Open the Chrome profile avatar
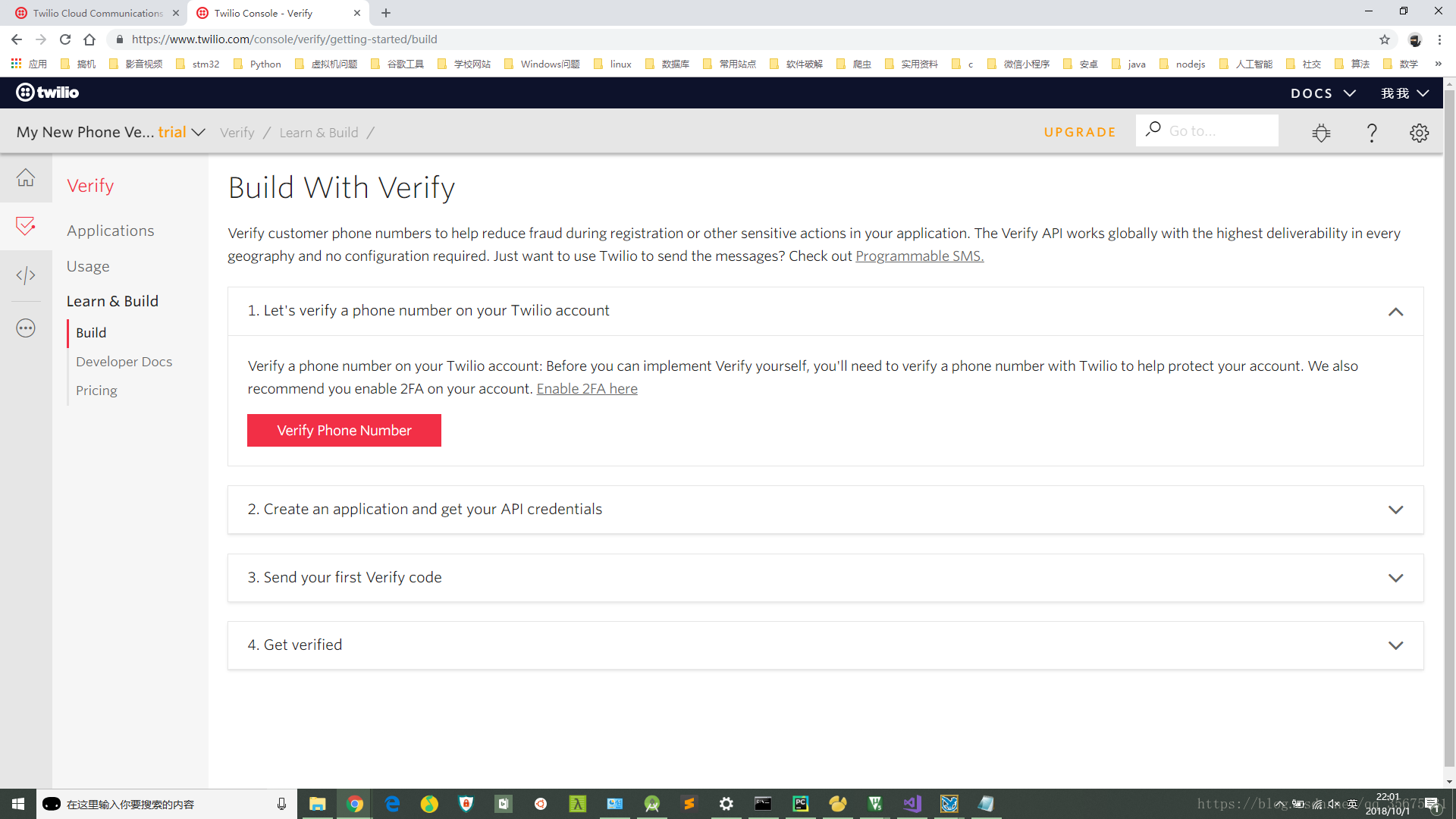This screenshot has height=819, width=1456. click(1414, 39)
